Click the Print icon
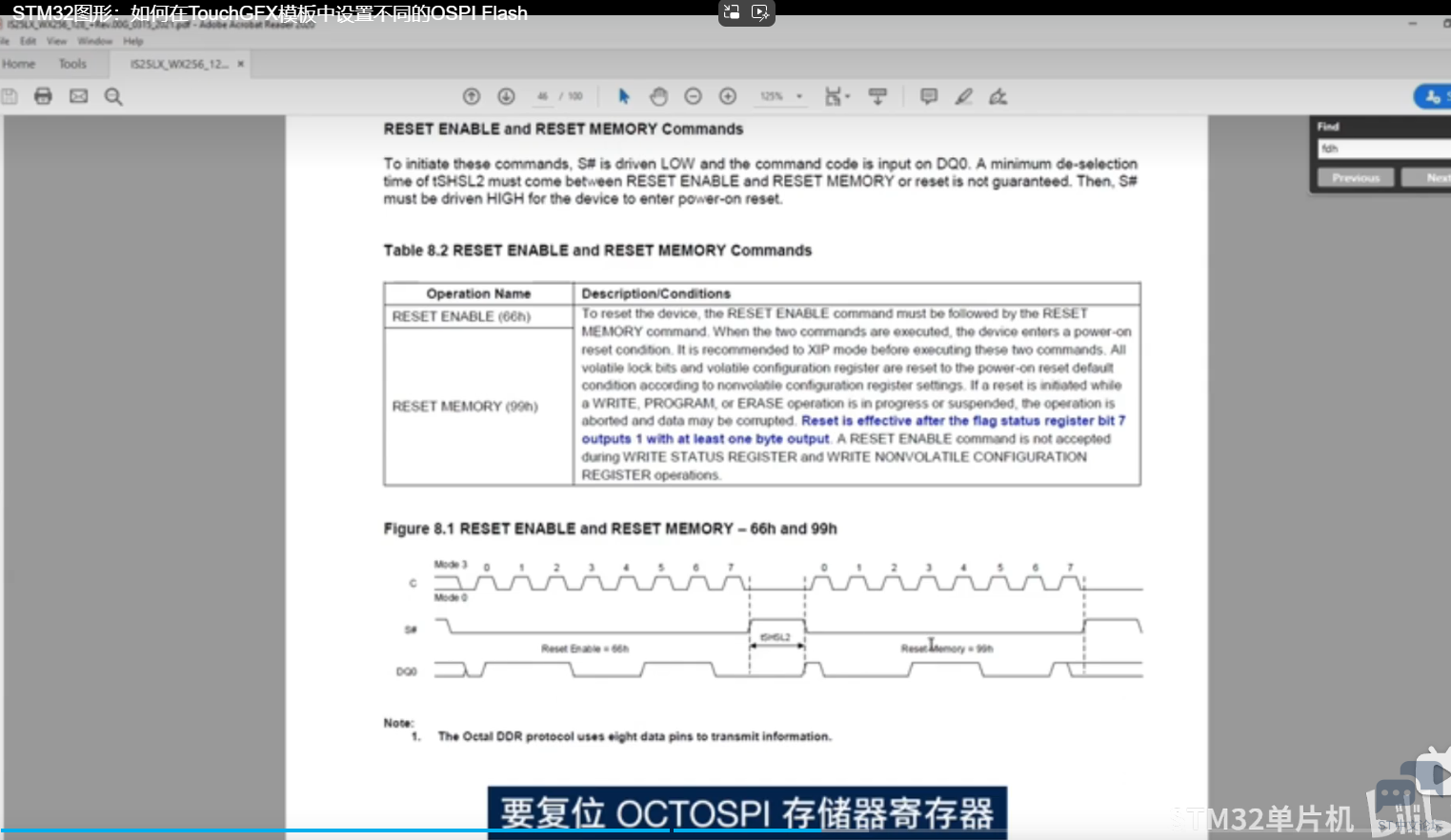 click(43, 96)
